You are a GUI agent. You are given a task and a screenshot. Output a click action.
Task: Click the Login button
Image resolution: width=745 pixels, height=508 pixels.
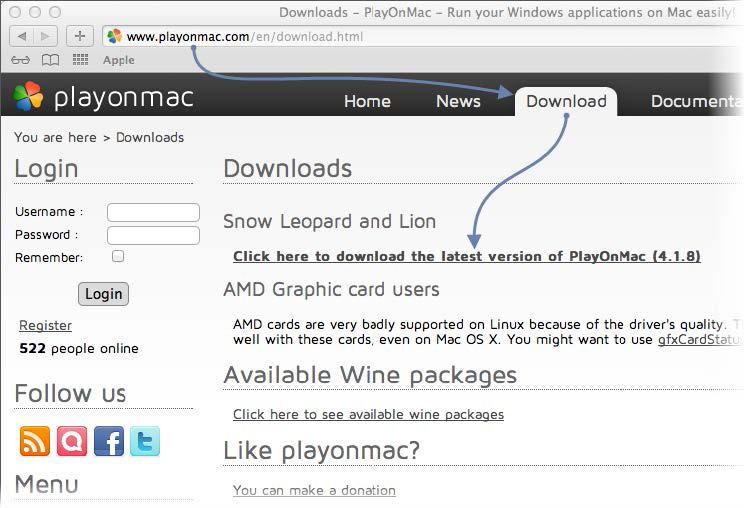point(103,294)
